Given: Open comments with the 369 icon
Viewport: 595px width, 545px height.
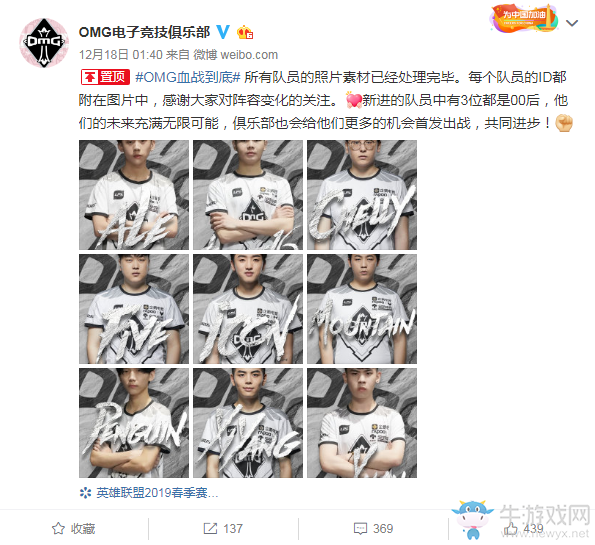Looking at the screenshot, I should (373, 528).
